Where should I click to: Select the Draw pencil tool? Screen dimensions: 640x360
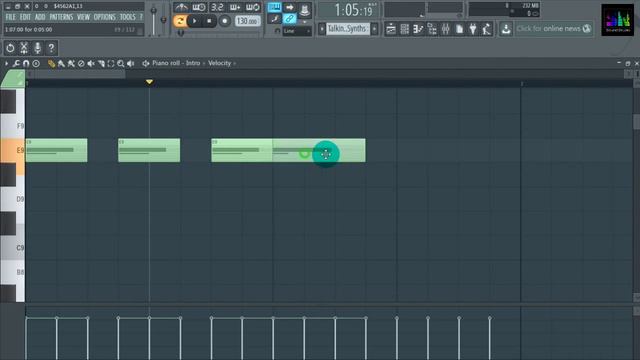(x=51, y=63)
